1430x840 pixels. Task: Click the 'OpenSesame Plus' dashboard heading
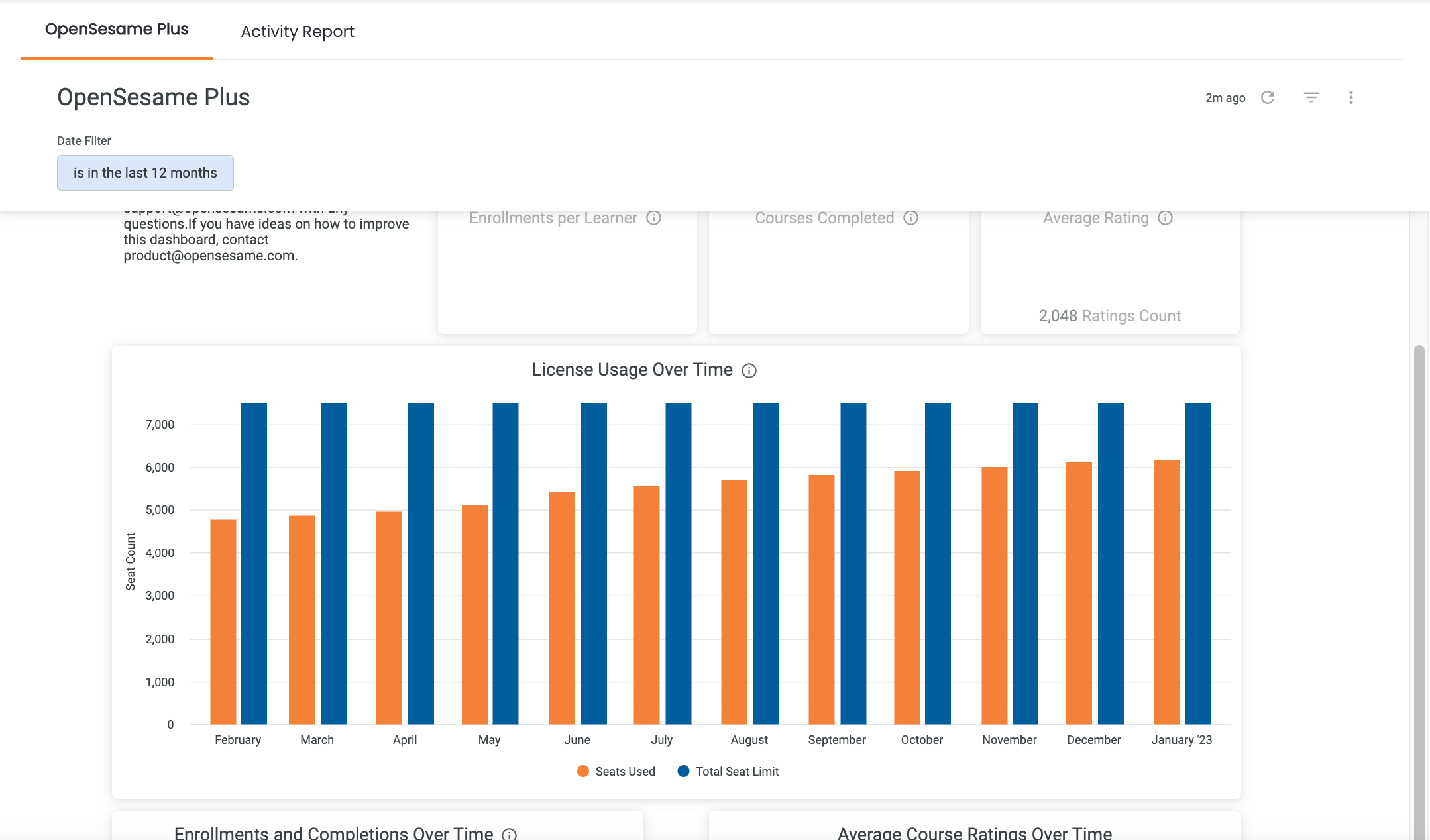(154, 97)
